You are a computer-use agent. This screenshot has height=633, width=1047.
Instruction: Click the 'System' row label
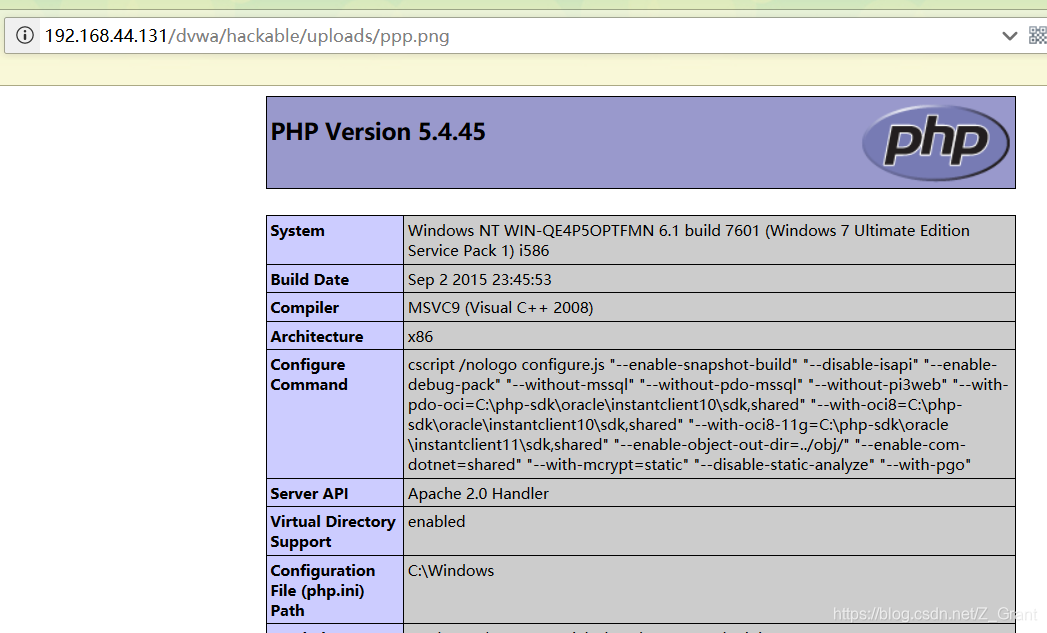(297, 231)
